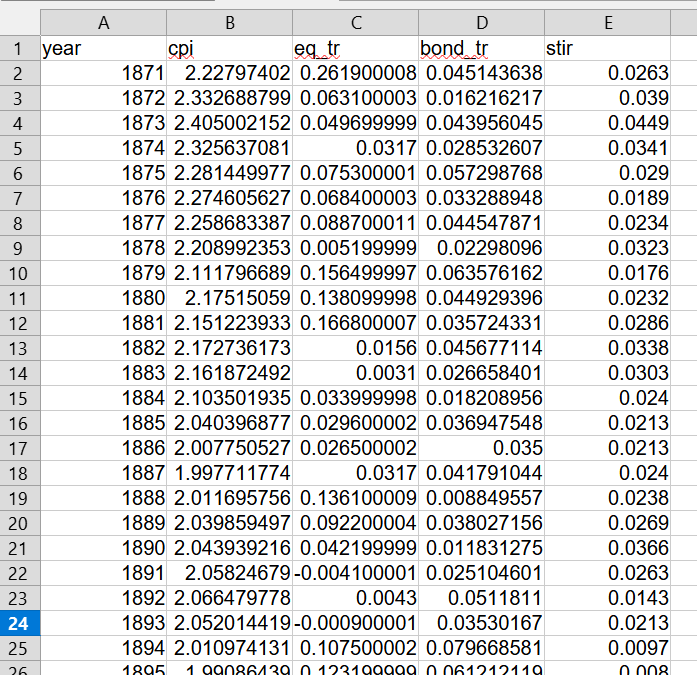Select cell with year 1871
This screenshot has height=675, width=697.
point(104,73)
